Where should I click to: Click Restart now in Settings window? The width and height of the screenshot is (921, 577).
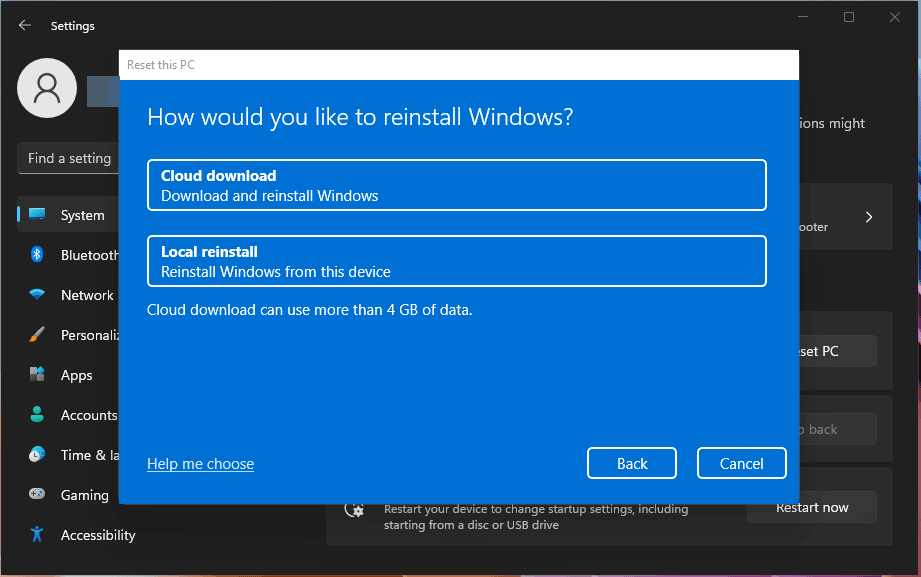(812, 507)
